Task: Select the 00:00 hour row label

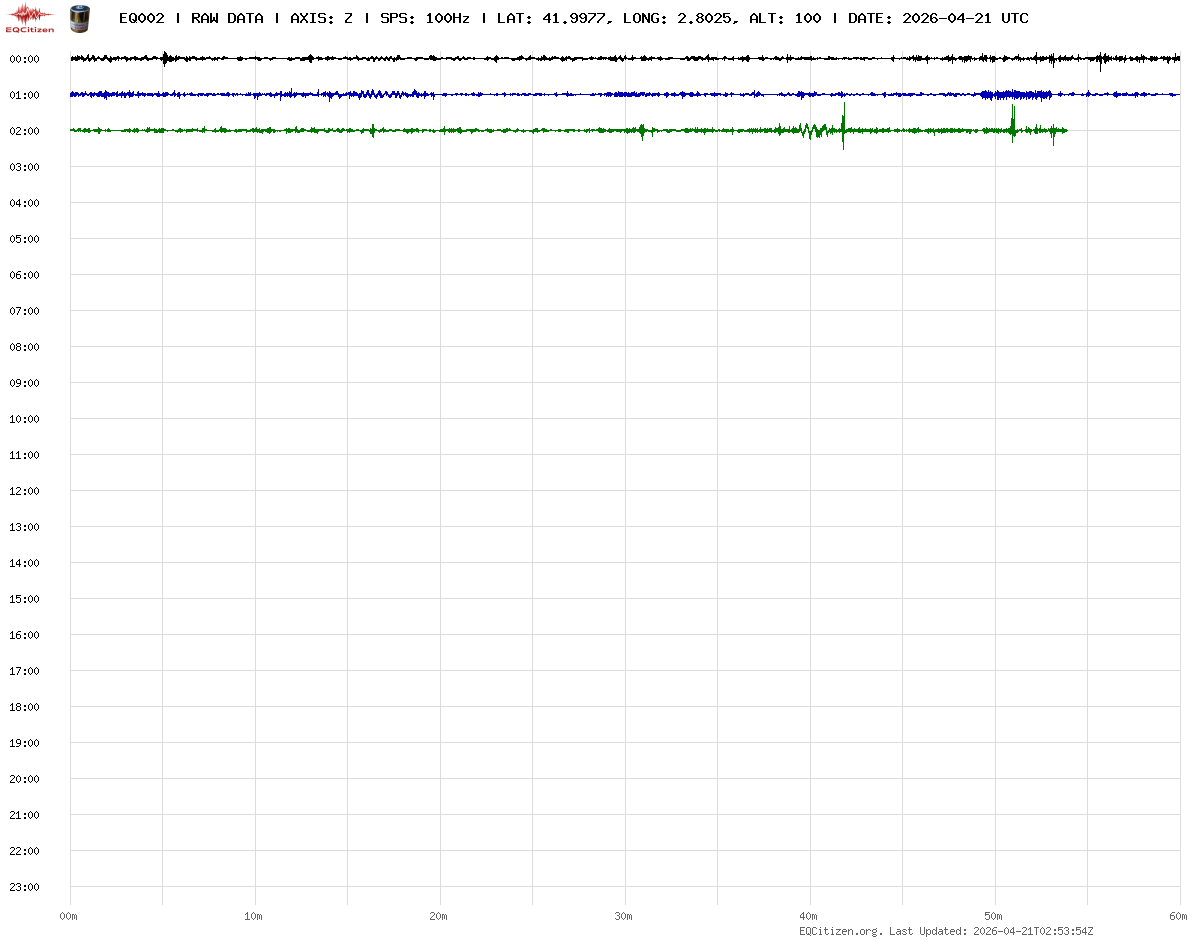Action: [24, 59]
